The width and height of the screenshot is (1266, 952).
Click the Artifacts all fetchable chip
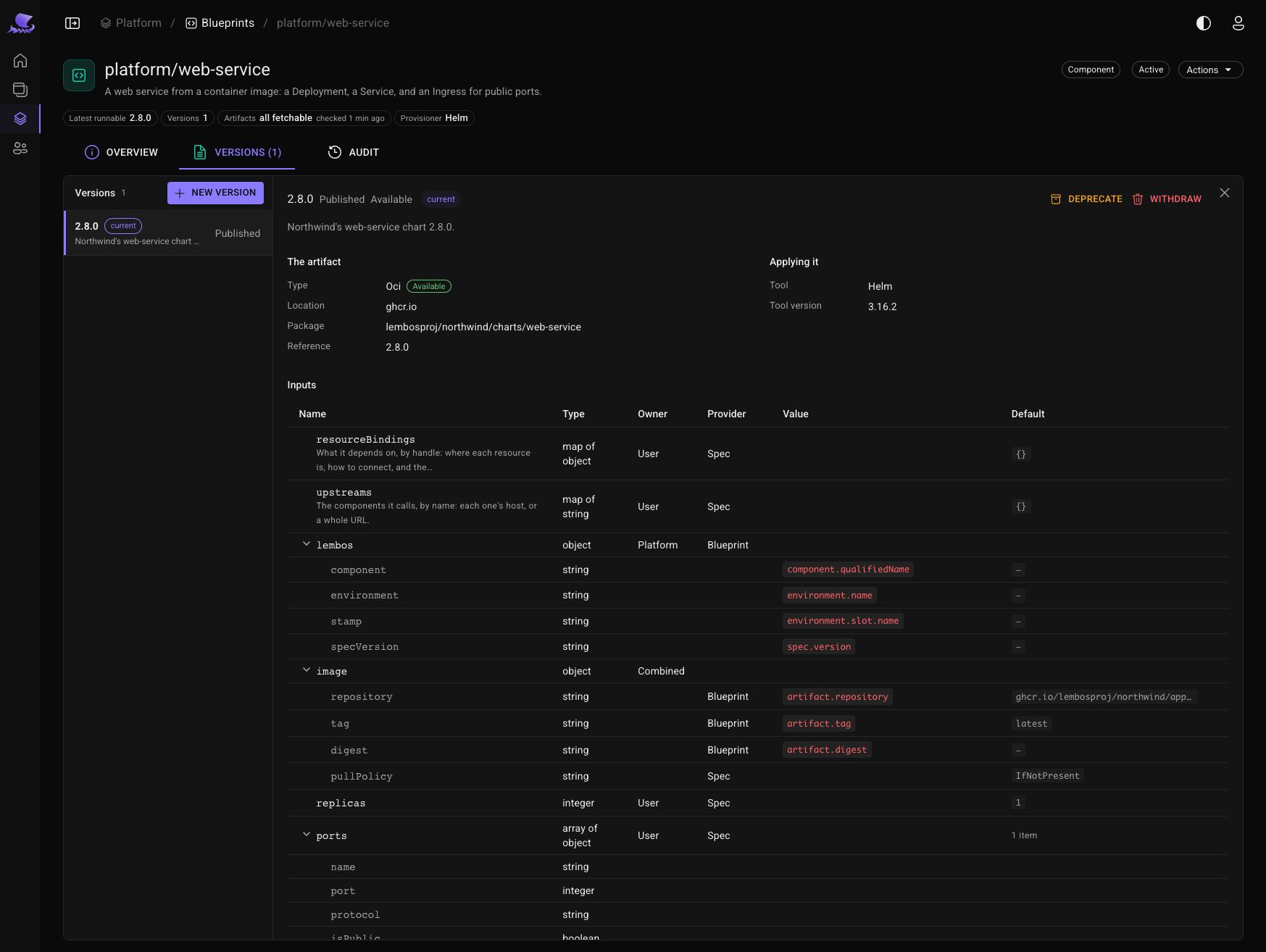[x=304, y=118]
